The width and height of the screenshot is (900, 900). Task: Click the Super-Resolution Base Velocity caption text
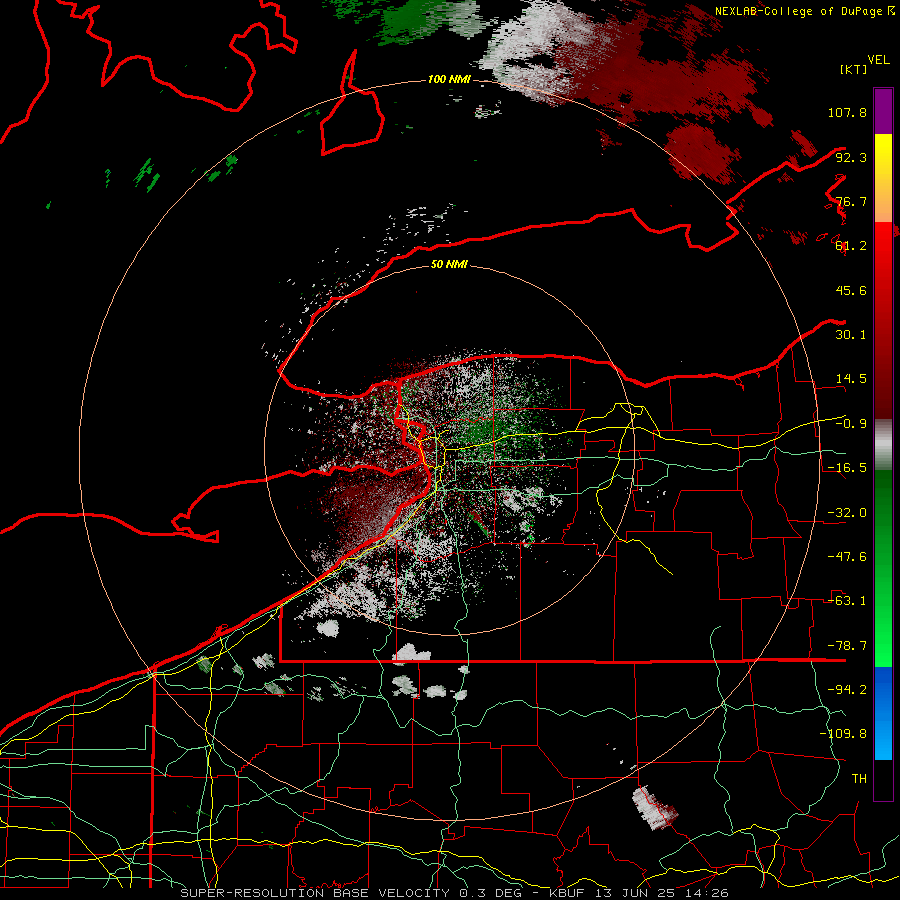click(x=455, y=893)
